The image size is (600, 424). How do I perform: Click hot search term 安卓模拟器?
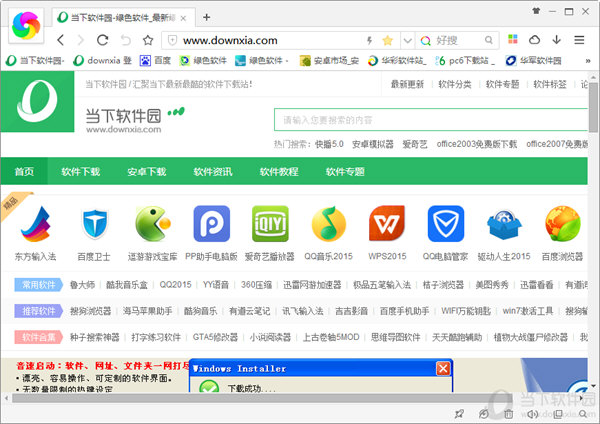click(x=373, y=144)
